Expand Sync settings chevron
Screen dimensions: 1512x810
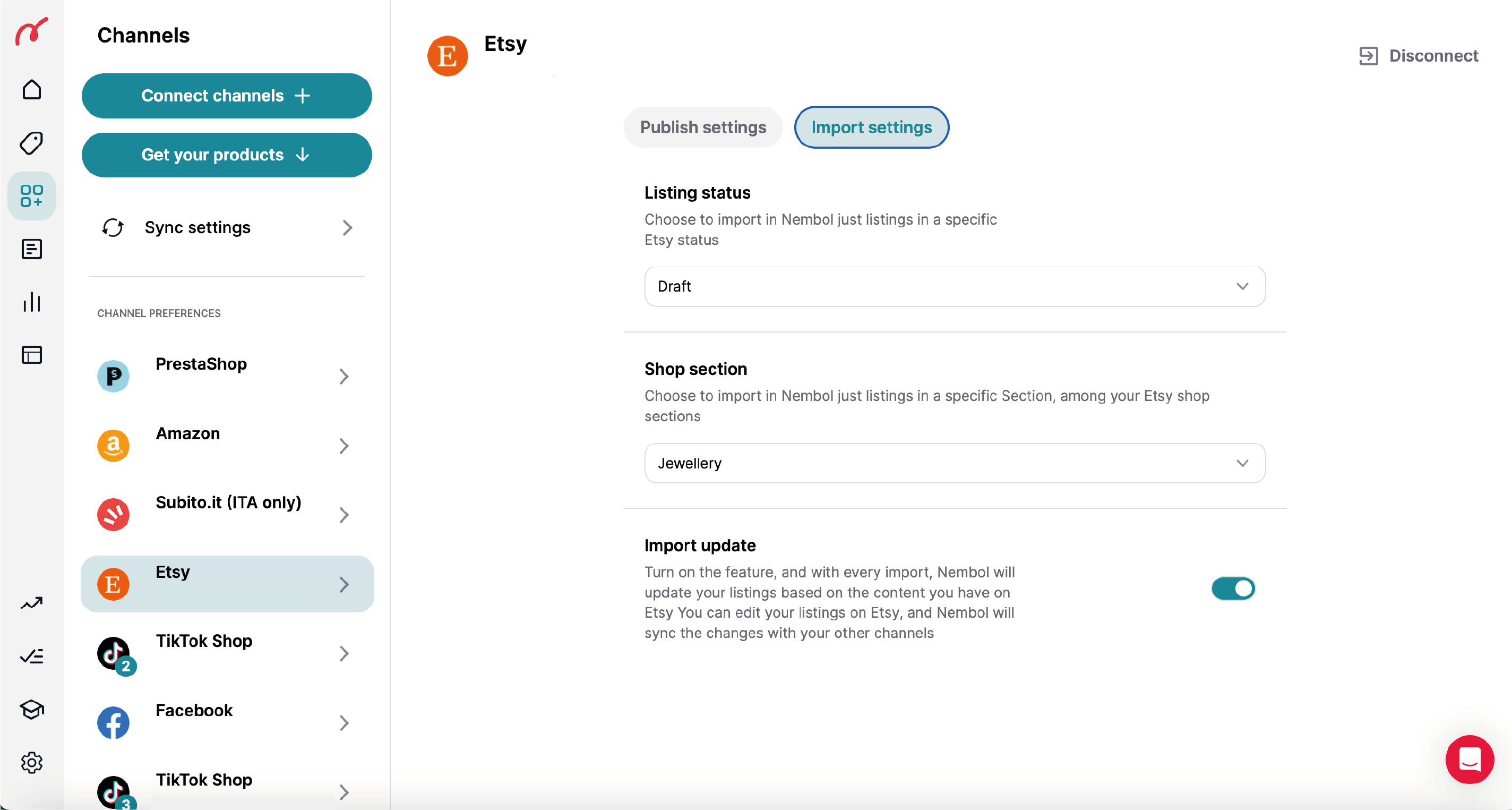[347, 228]
